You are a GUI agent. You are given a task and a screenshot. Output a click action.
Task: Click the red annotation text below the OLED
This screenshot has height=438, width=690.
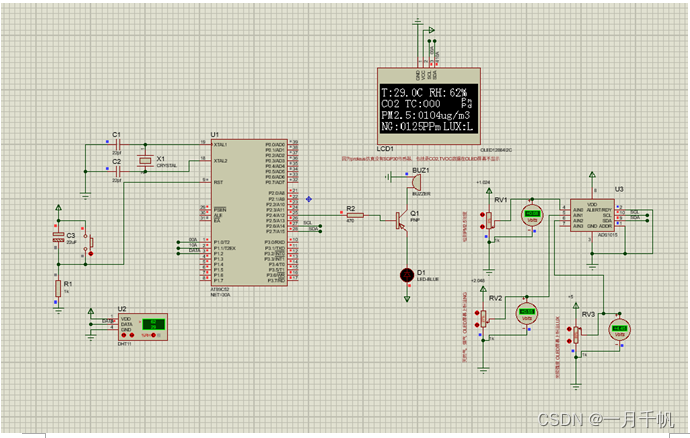[x=421, y=158]
